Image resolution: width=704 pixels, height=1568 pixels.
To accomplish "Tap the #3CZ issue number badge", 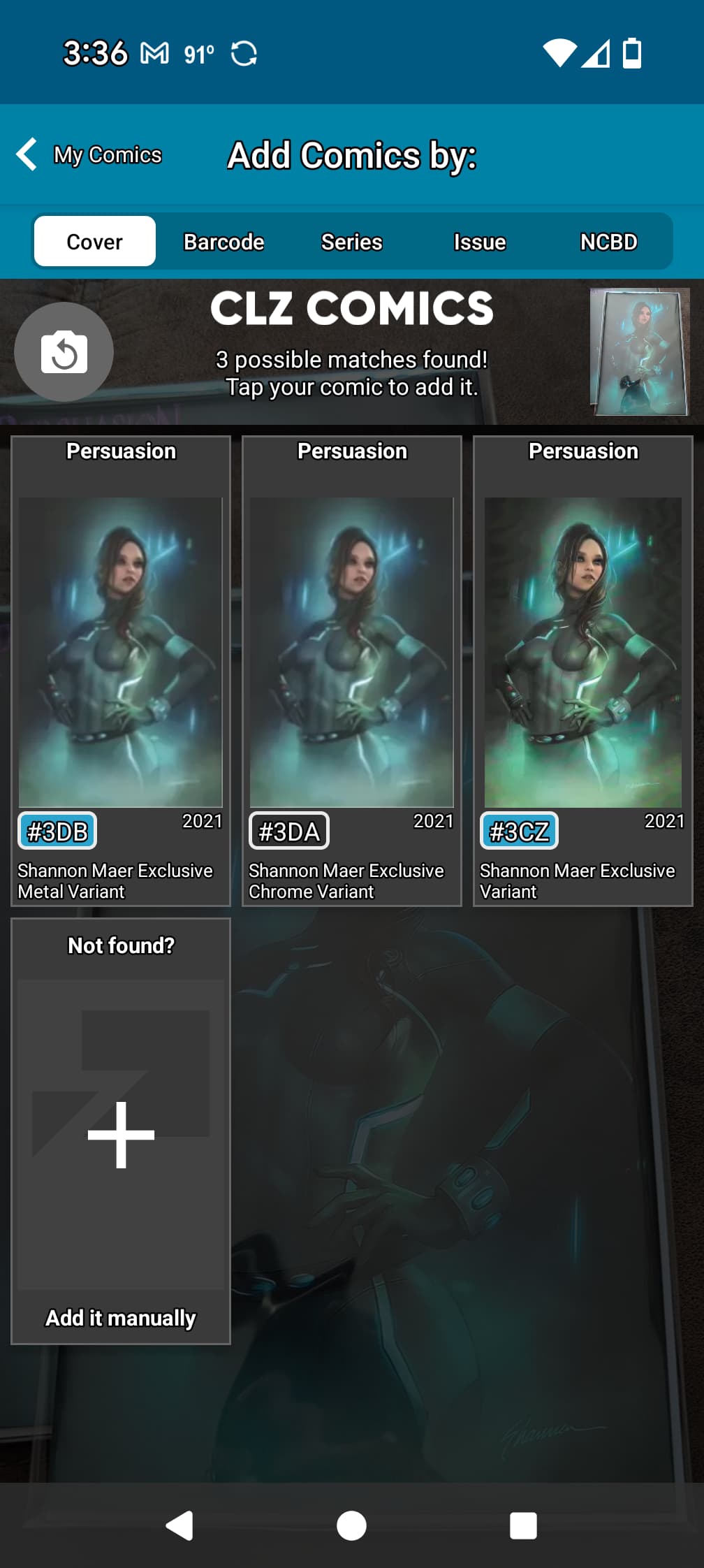I will point(519,831).
